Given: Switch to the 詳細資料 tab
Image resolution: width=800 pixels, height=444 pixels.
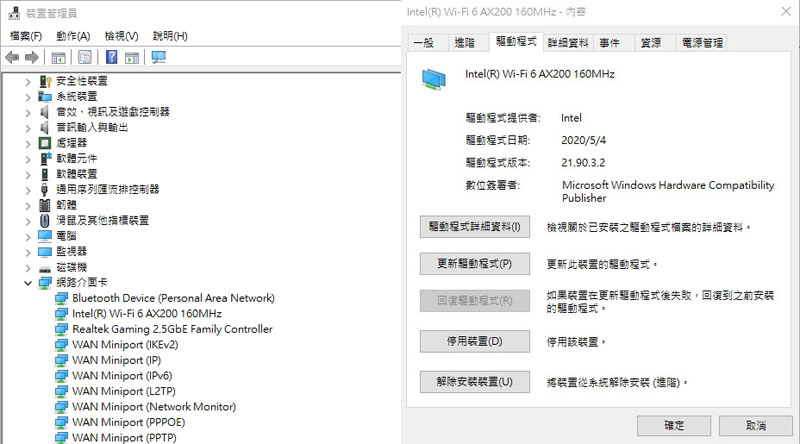Looking at the screenshot, I should [x=568, y=43].
